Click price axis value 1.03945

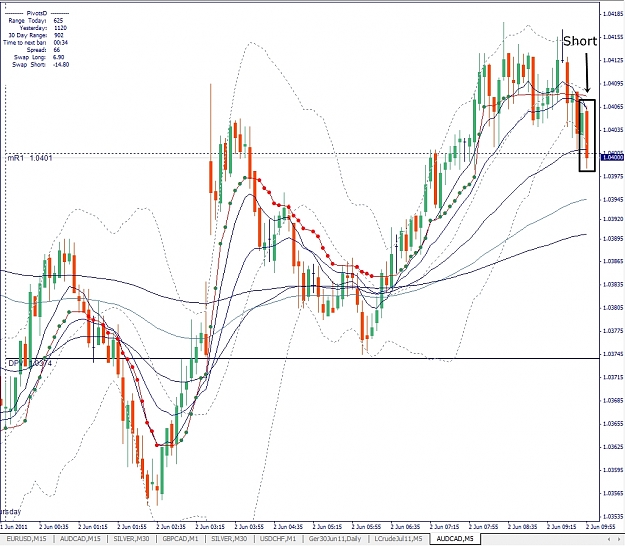coord(613,199)
